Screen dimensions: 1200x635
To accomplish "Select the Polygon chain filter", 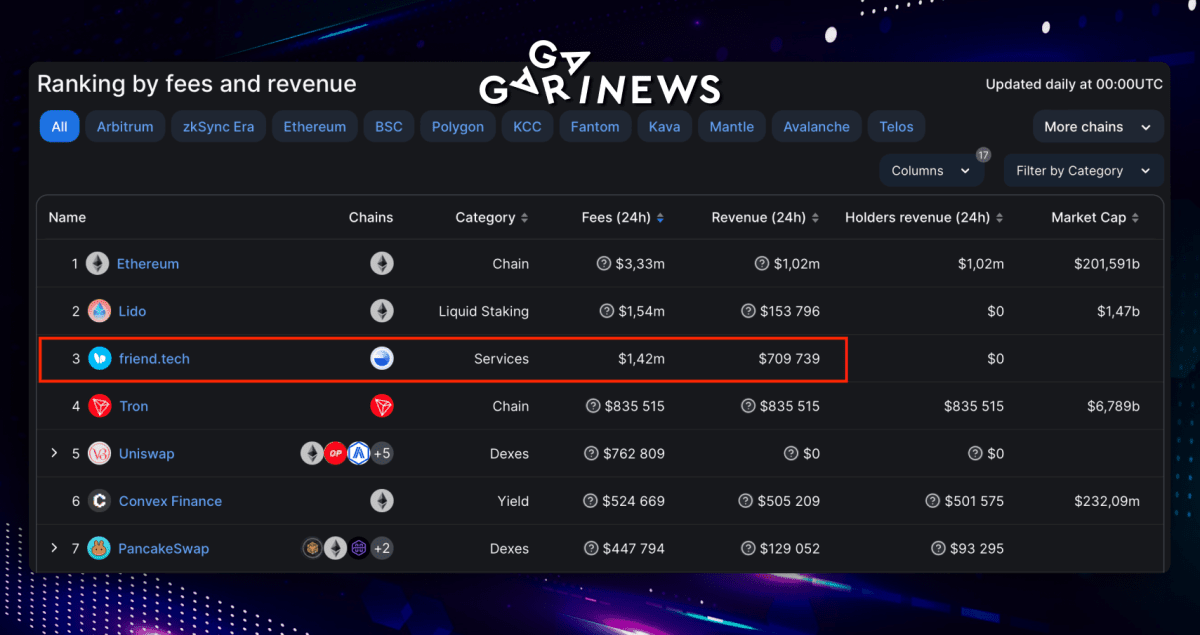I will (458, 127).
